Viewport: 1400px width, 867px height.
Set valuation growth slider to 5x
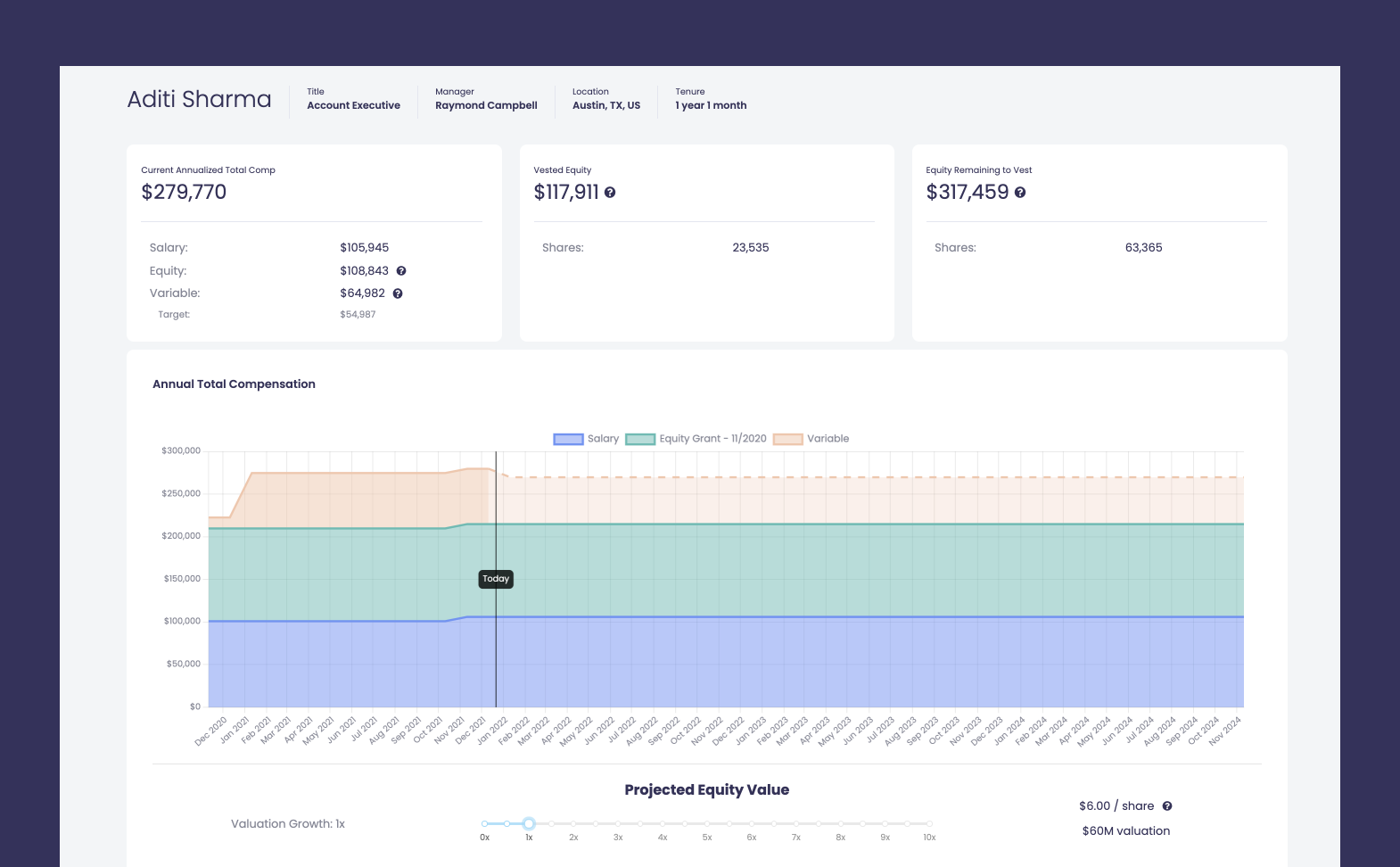pyautogui.click(x=707, y=823)
